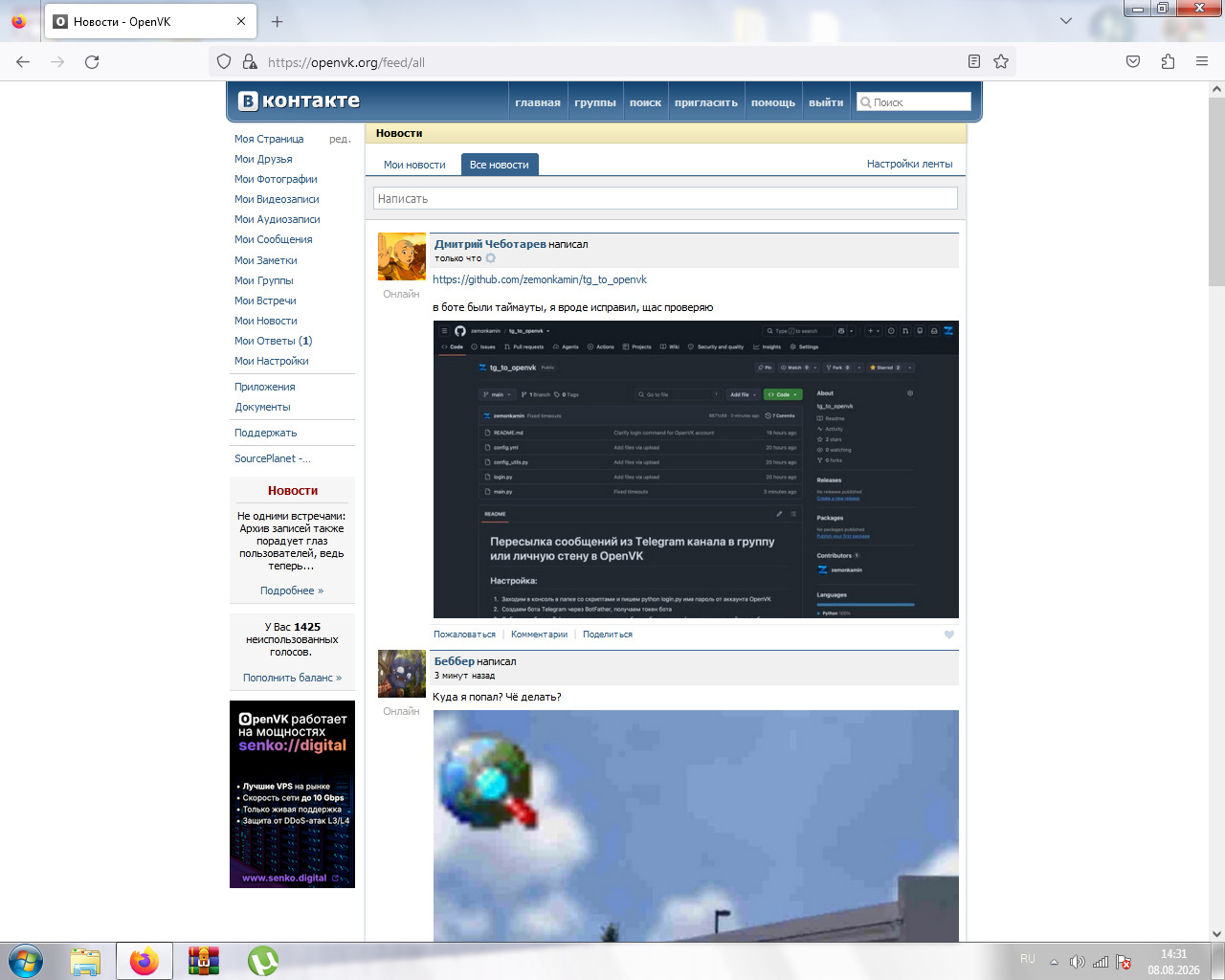Image resolution: width=1225 pixels, height=980 pixels.
Task: Open the volume speaker tray icon
Action: [1078, 962]
